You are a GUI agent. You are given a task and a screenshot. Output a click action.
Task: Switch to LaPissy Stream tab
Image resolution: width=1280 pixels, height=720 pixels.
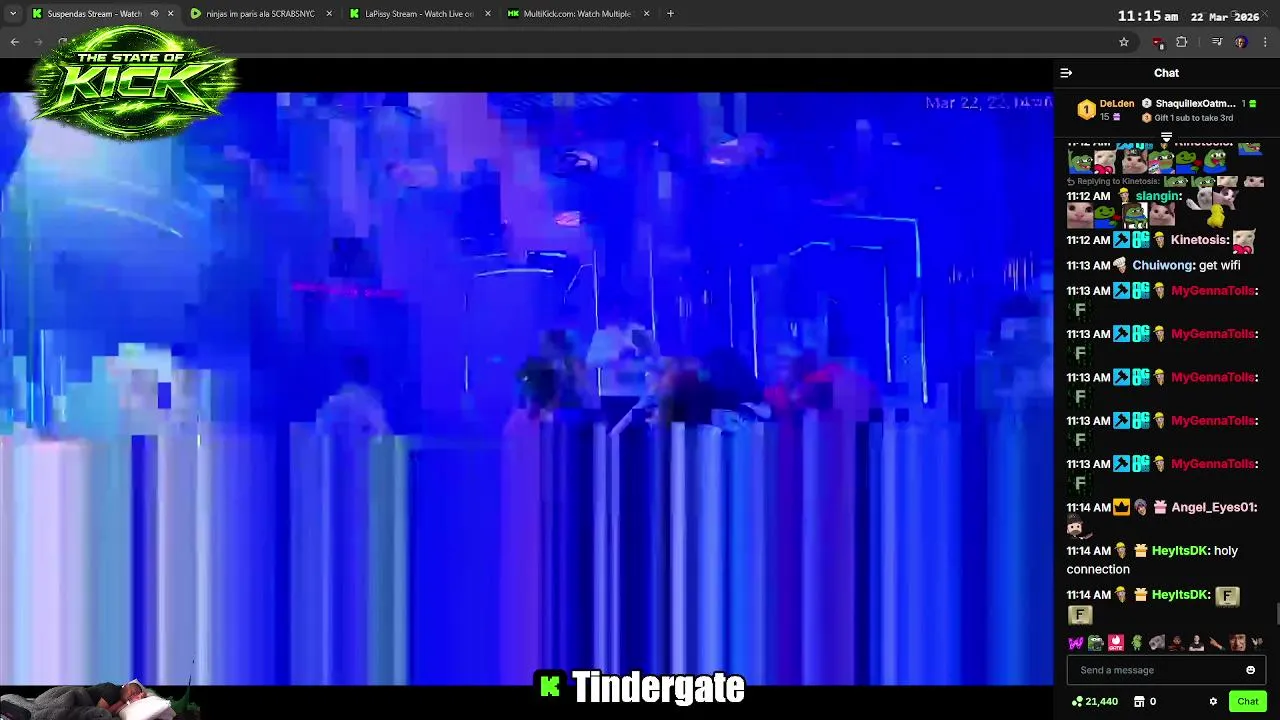[419, 14]
